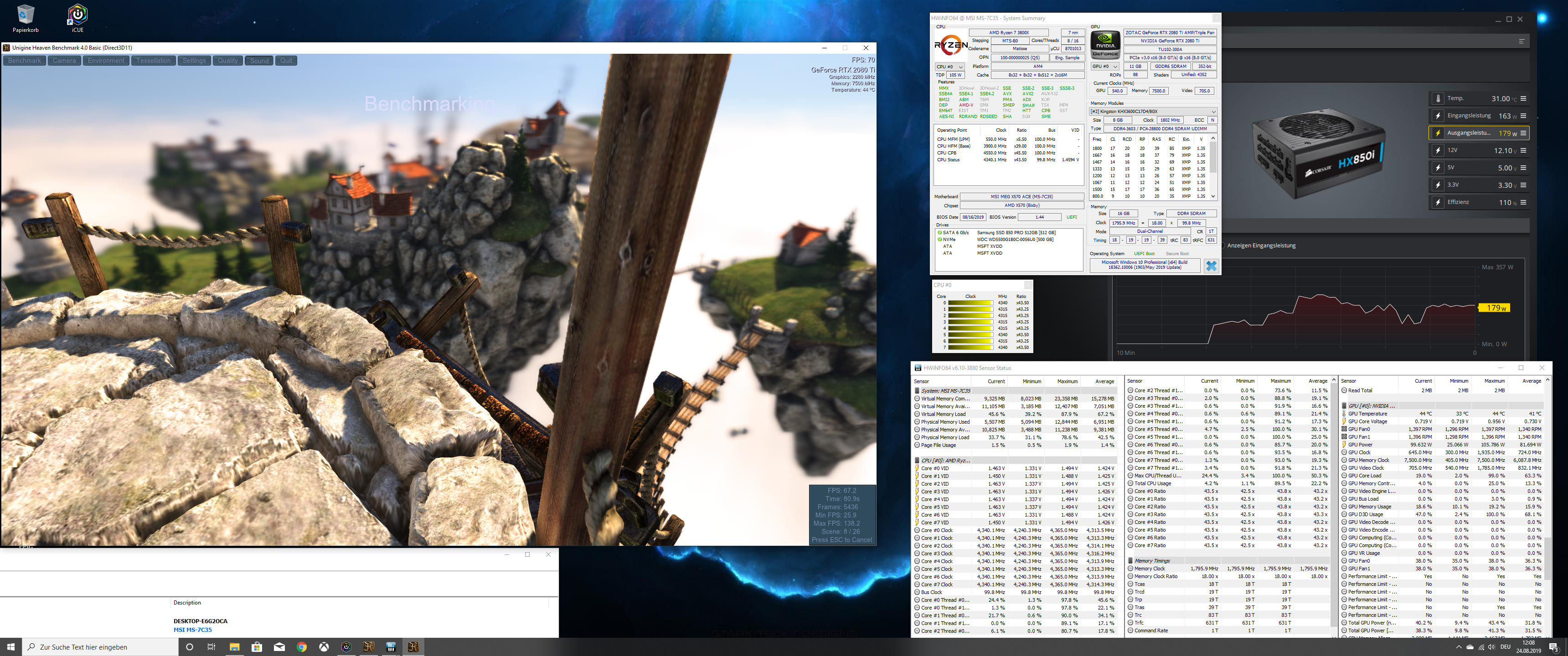Image resolution: width=1568 pixels, height=656 pixels.
Task: Click the Quit button in Heaven
Action: click(286, 61)
